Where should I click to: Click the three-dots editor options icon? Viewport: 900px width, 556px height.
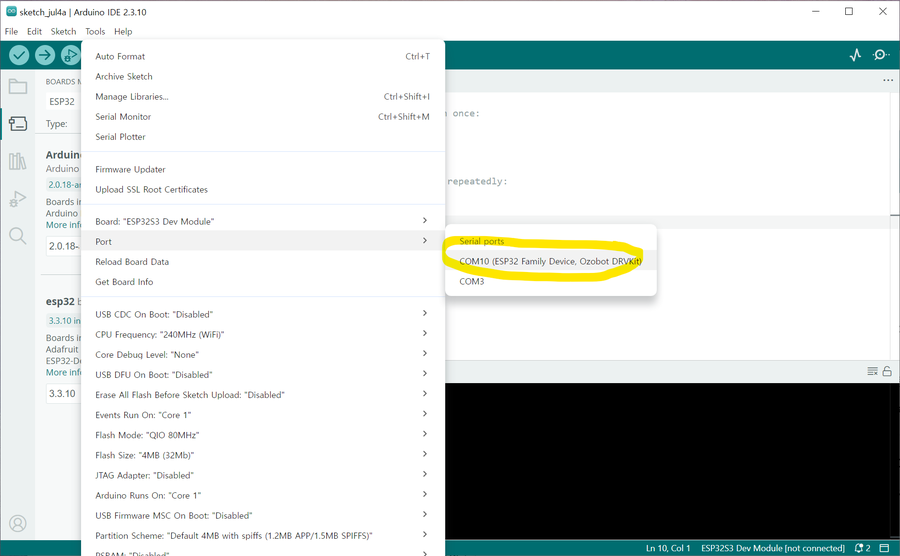888,80
